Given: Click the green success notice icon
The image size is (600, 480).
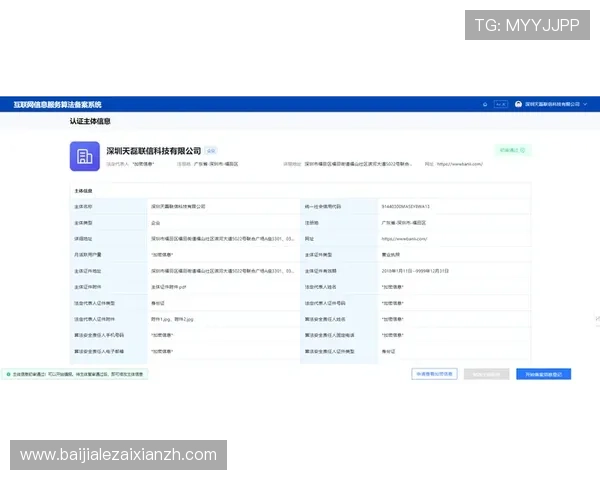Looking at the screenshot, I should tap(8, 374).
